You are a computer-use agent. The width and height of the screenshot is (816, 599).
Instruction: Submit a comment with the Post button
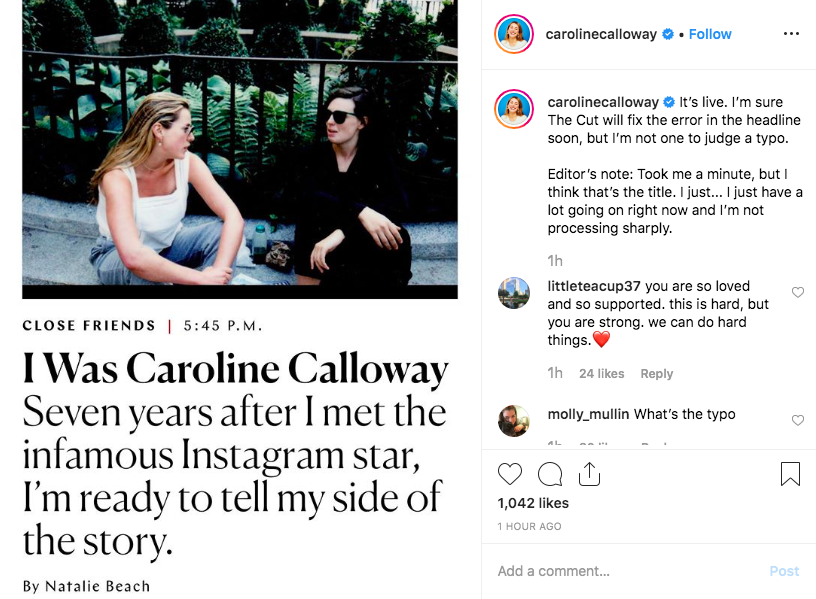784,570
